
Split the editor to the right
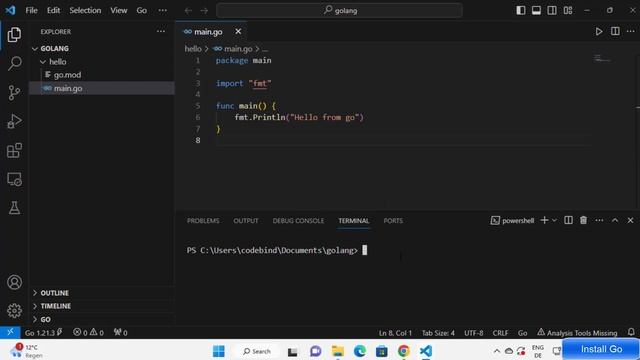pos(615,31)
